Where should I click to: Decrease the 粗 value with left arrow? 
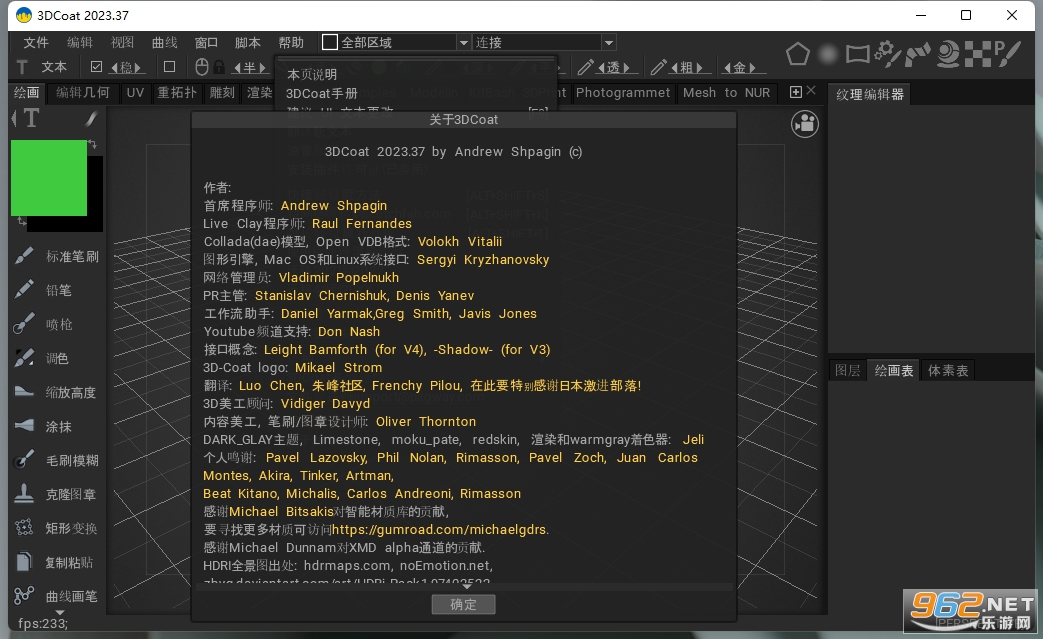tap(674, 67)
